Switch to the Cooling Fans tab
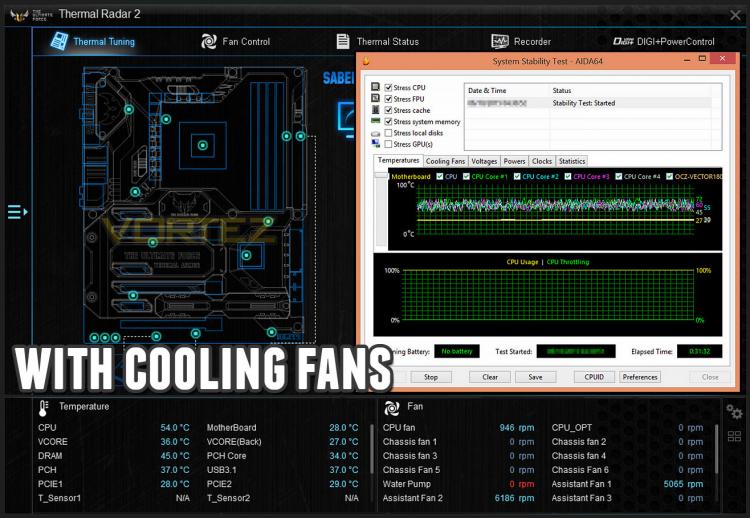The width and height of the screenshot is (750, 518). point(445,161)
